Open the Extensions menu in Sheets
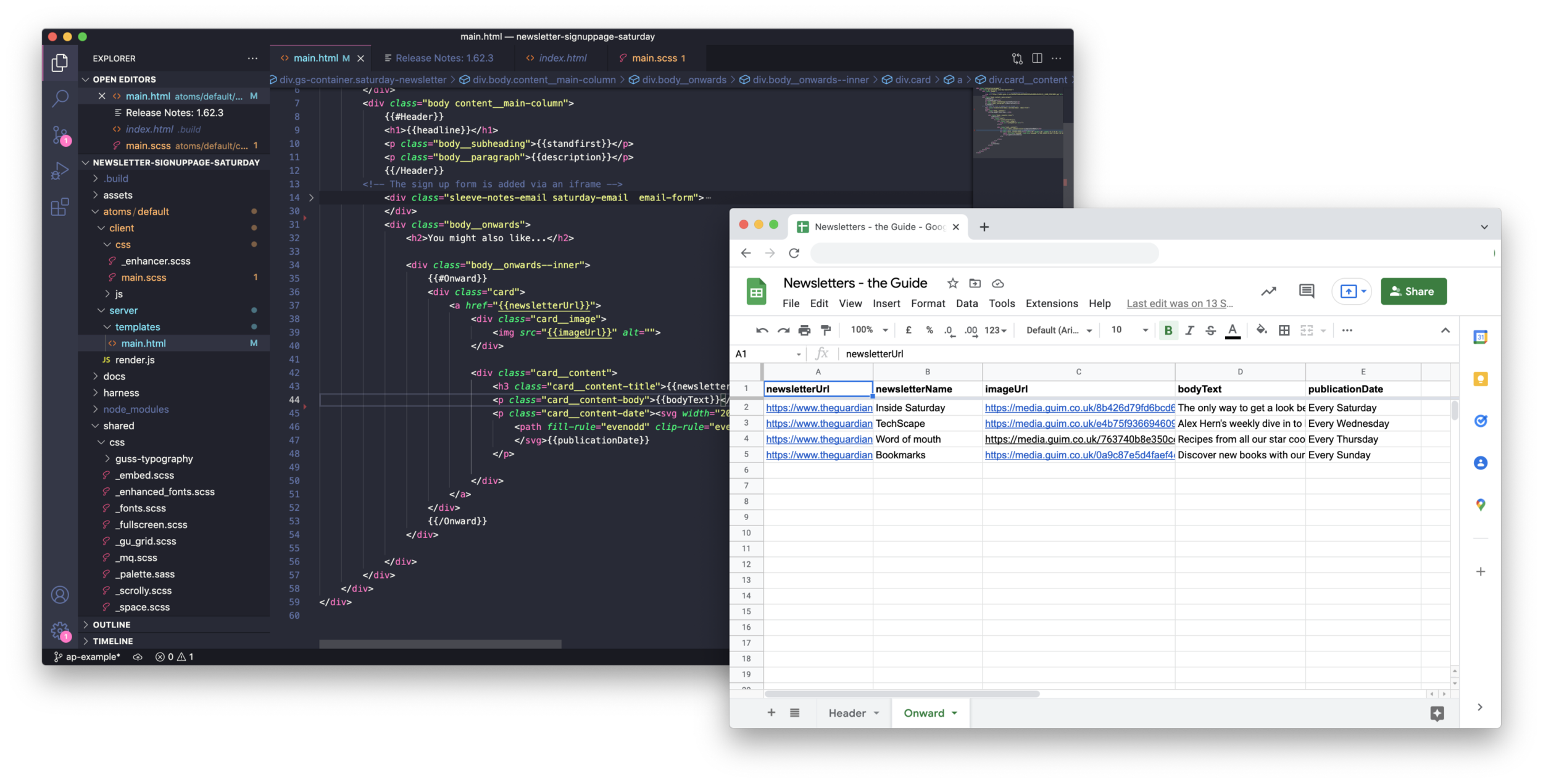 (1051, 303)
